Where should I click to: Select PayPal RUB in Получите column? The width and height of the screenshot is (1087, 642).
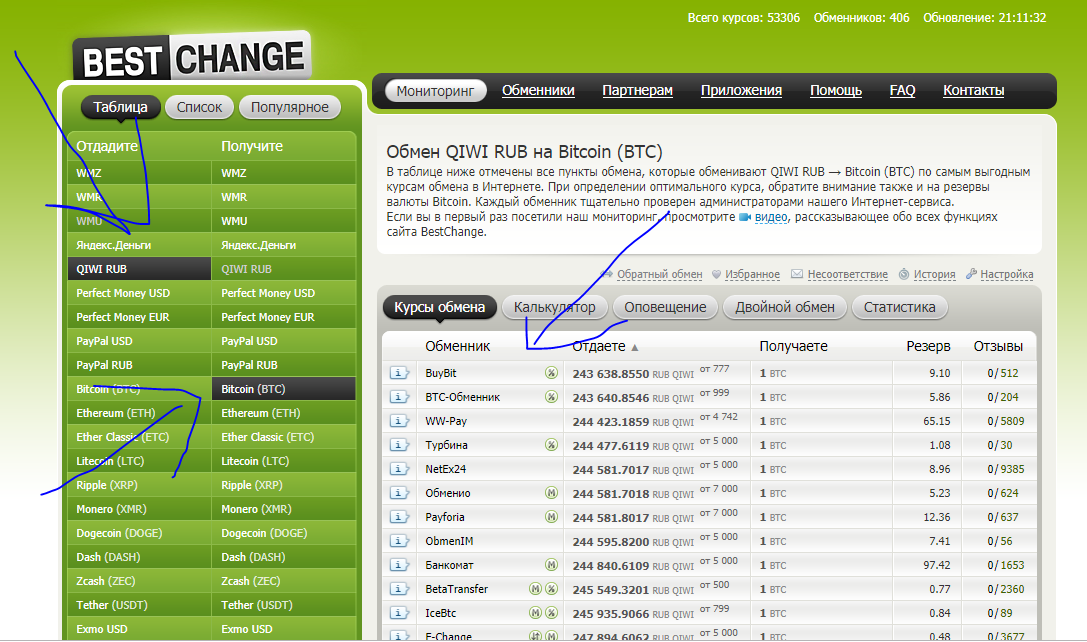284,365
